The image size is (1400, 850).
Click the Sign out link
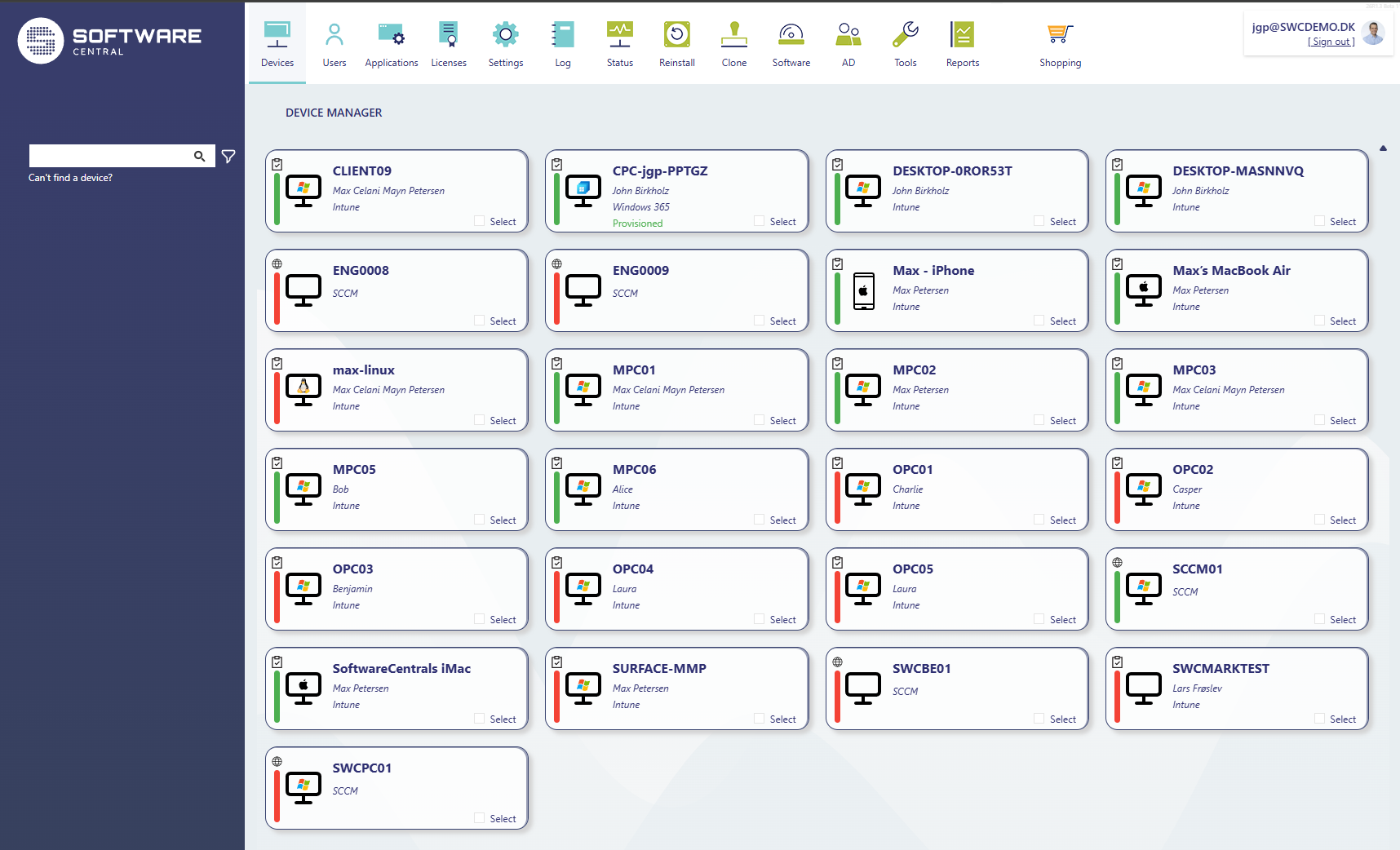pos(1331,42)
